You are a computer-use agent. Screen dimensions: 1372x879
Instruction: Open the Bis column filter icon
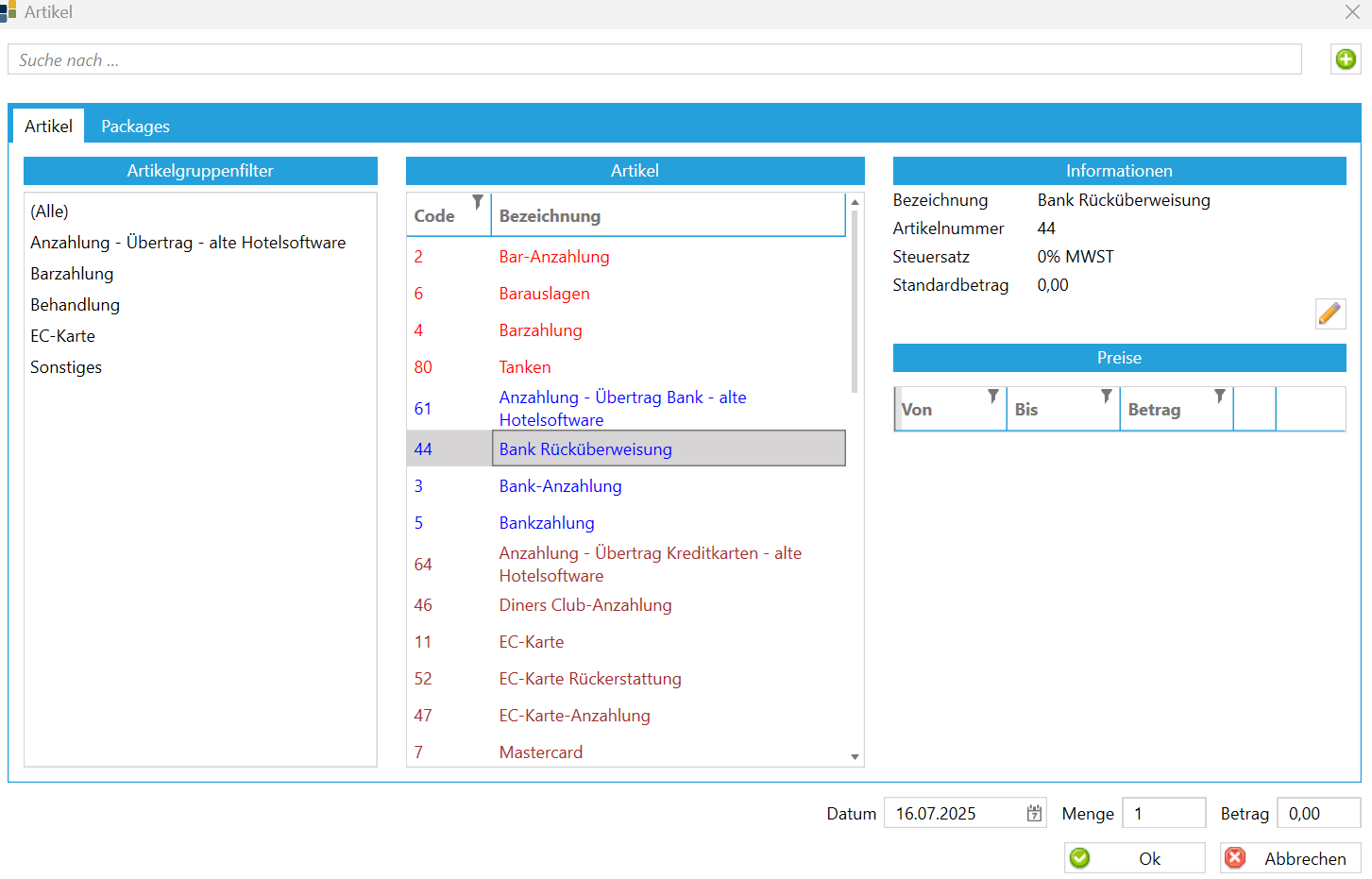click(x=1107, y=396)
